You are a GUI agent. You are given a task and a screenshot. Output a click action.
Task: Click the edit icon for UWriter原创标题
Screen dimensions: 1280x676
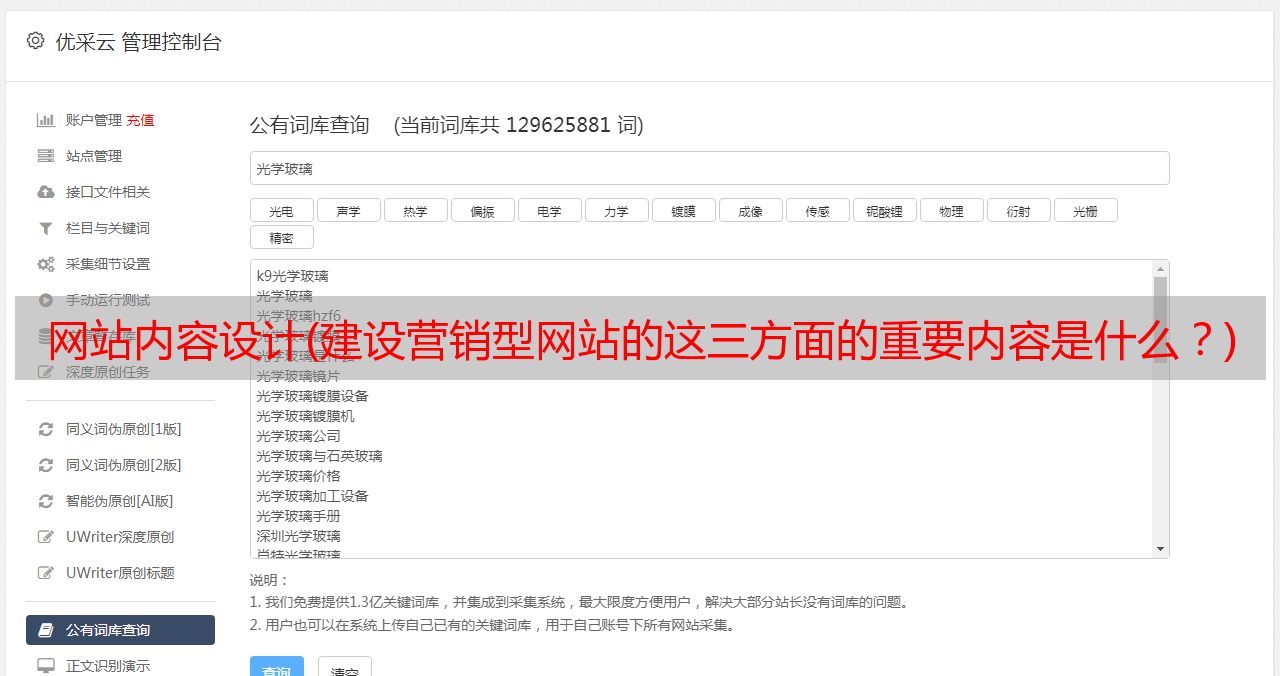(x=46, y=573)
